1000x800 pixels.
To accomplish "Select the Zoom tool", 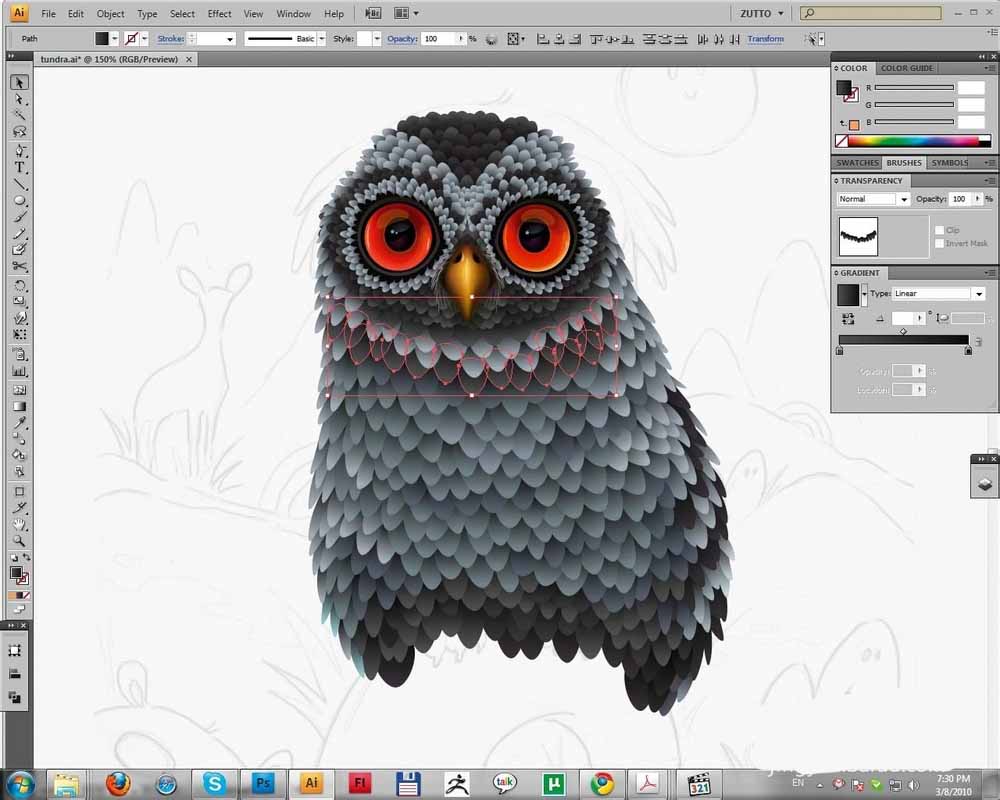I will click(19, 541).
